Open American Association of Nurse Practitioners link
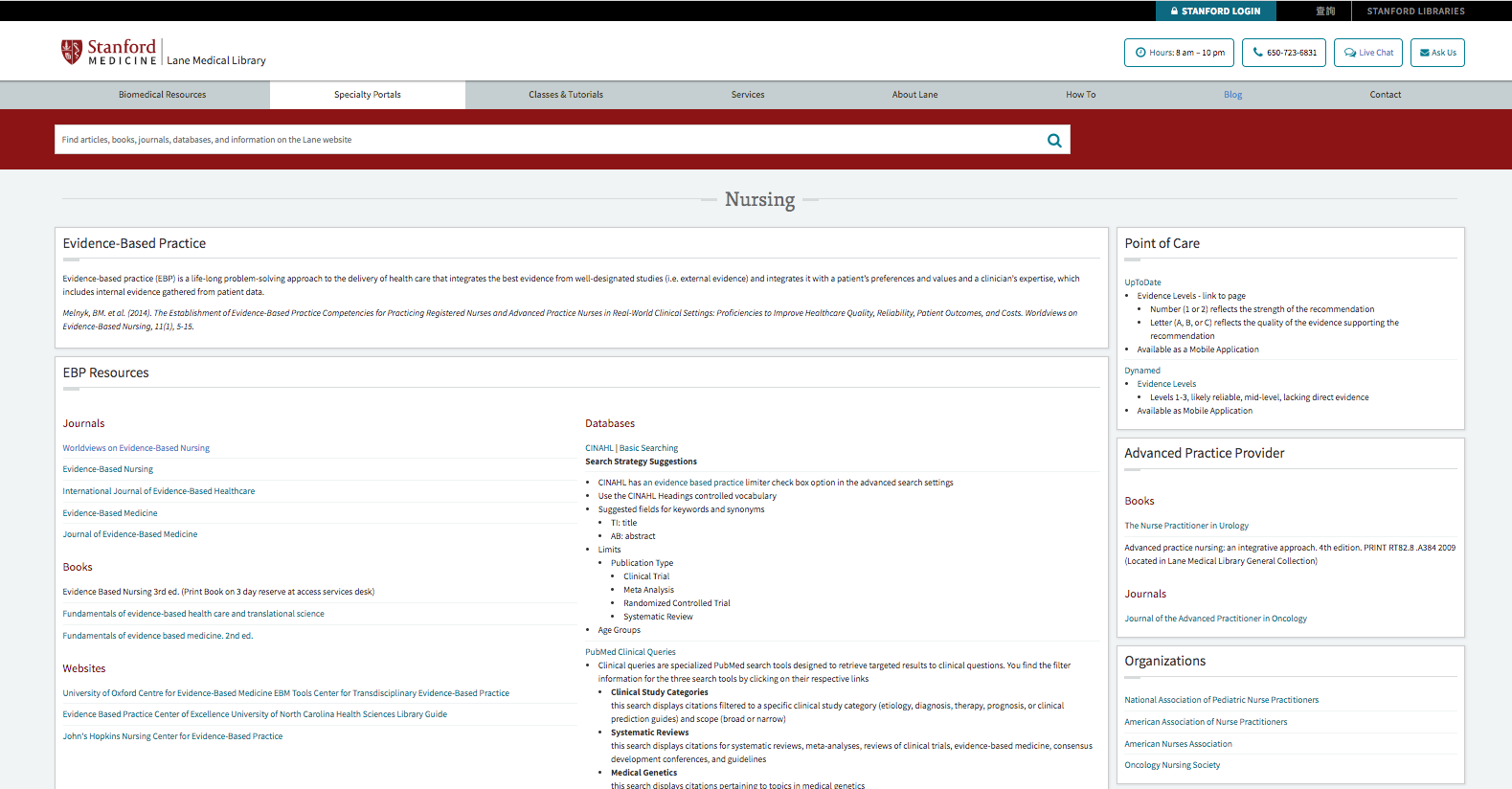Image resolution: width=1512 pixels, height=789 pixels. pos(1207,722)
